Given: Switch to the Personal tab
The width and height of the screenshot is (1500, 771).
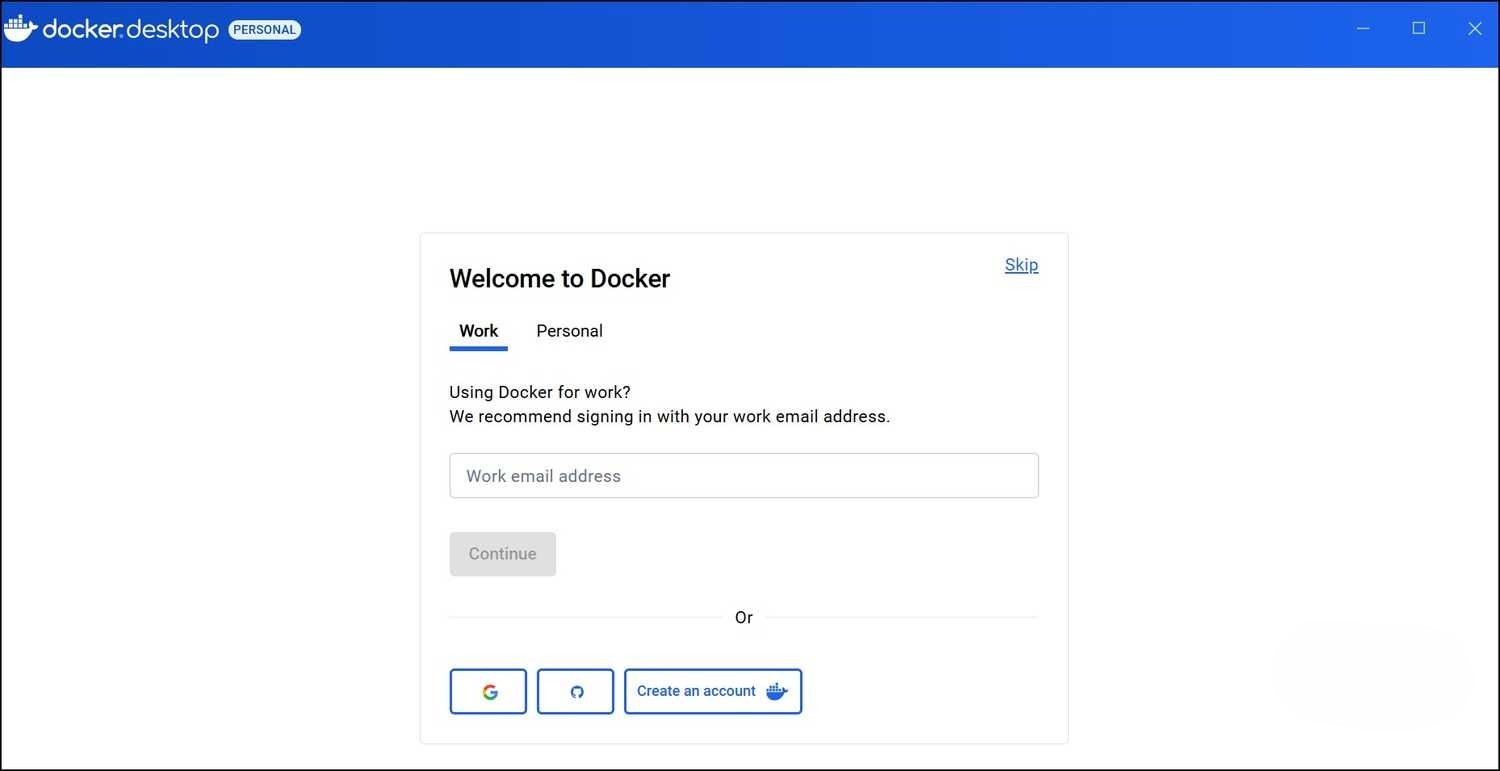Looking at the screenshot, I should tap(569, 331).
